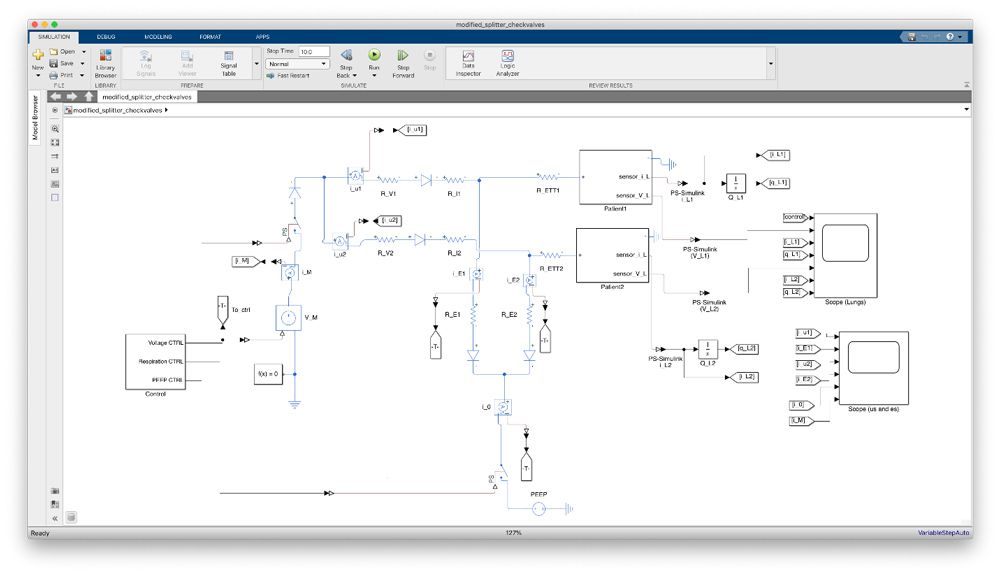Open the Library Browser

tap(105, 59)
